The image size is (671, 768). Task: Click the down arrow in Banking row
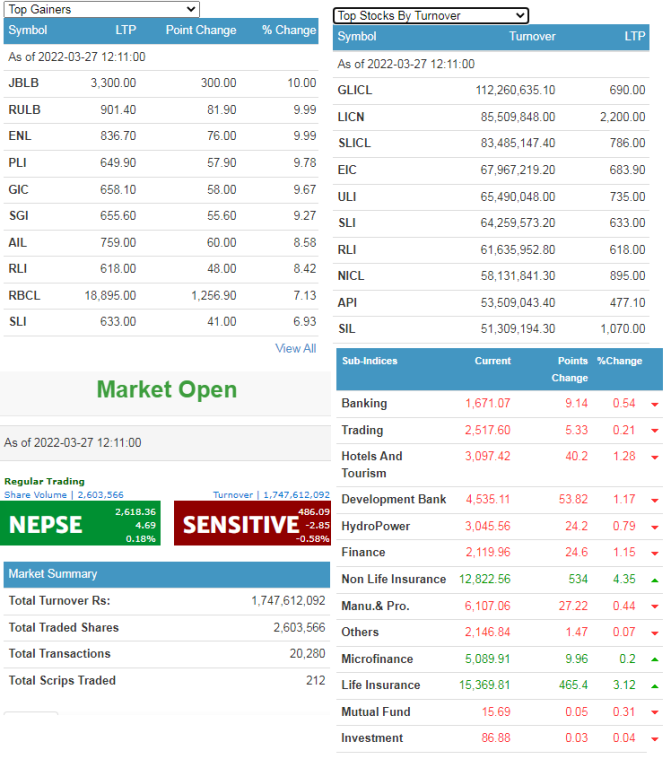pyautogui.click(x=654, y=405)
